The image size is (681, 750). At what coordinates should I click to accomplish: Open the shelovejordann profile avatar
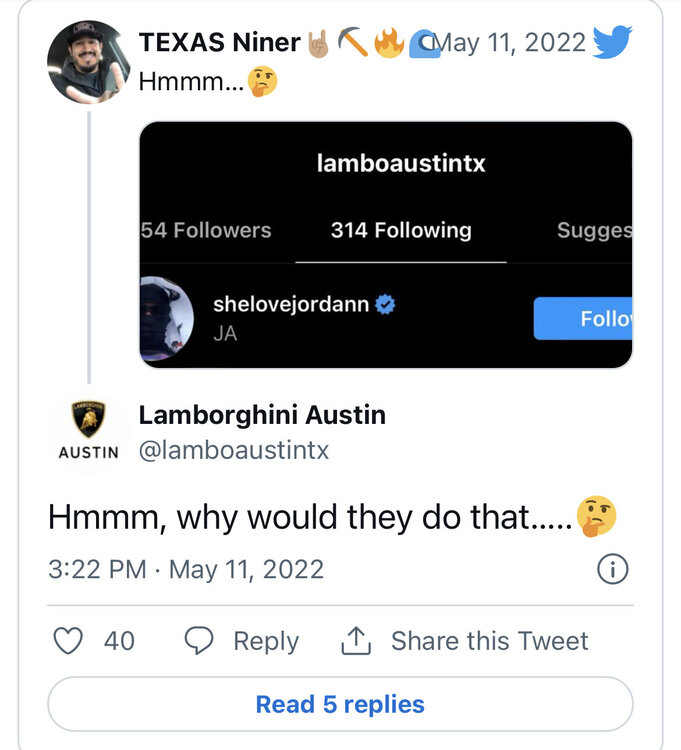click(x=166, y=318)
